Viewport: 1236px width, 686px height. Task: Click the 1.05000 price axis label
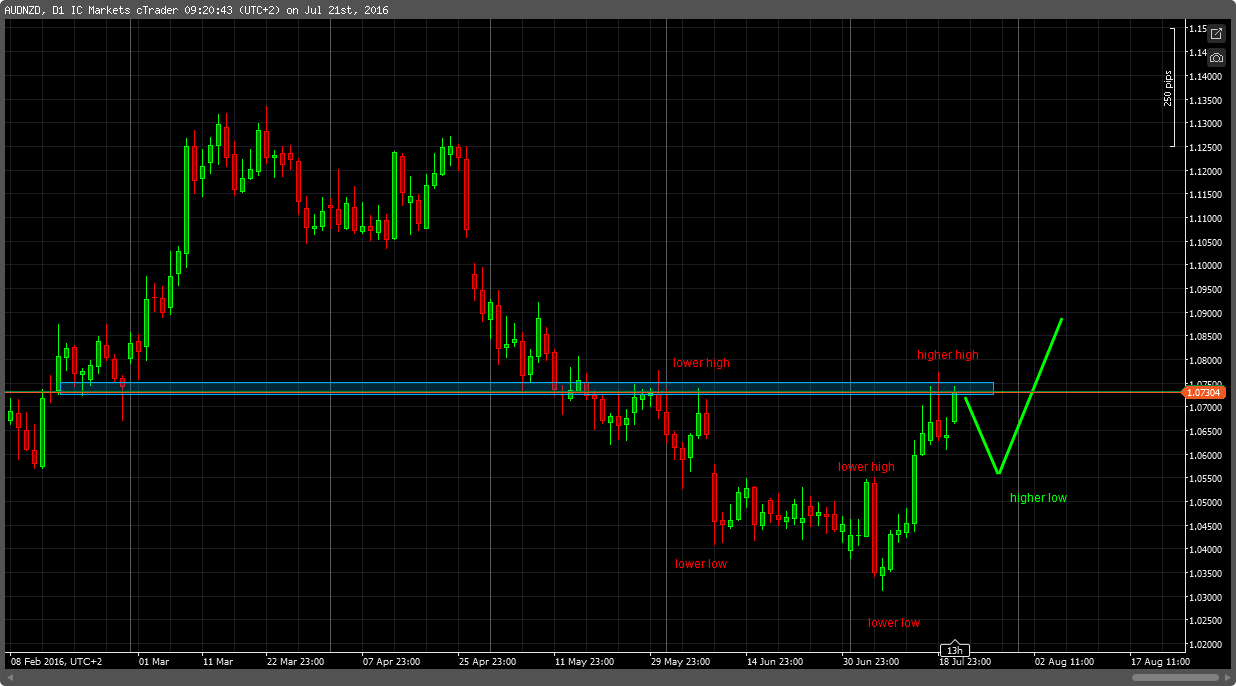coord(1207,503)
